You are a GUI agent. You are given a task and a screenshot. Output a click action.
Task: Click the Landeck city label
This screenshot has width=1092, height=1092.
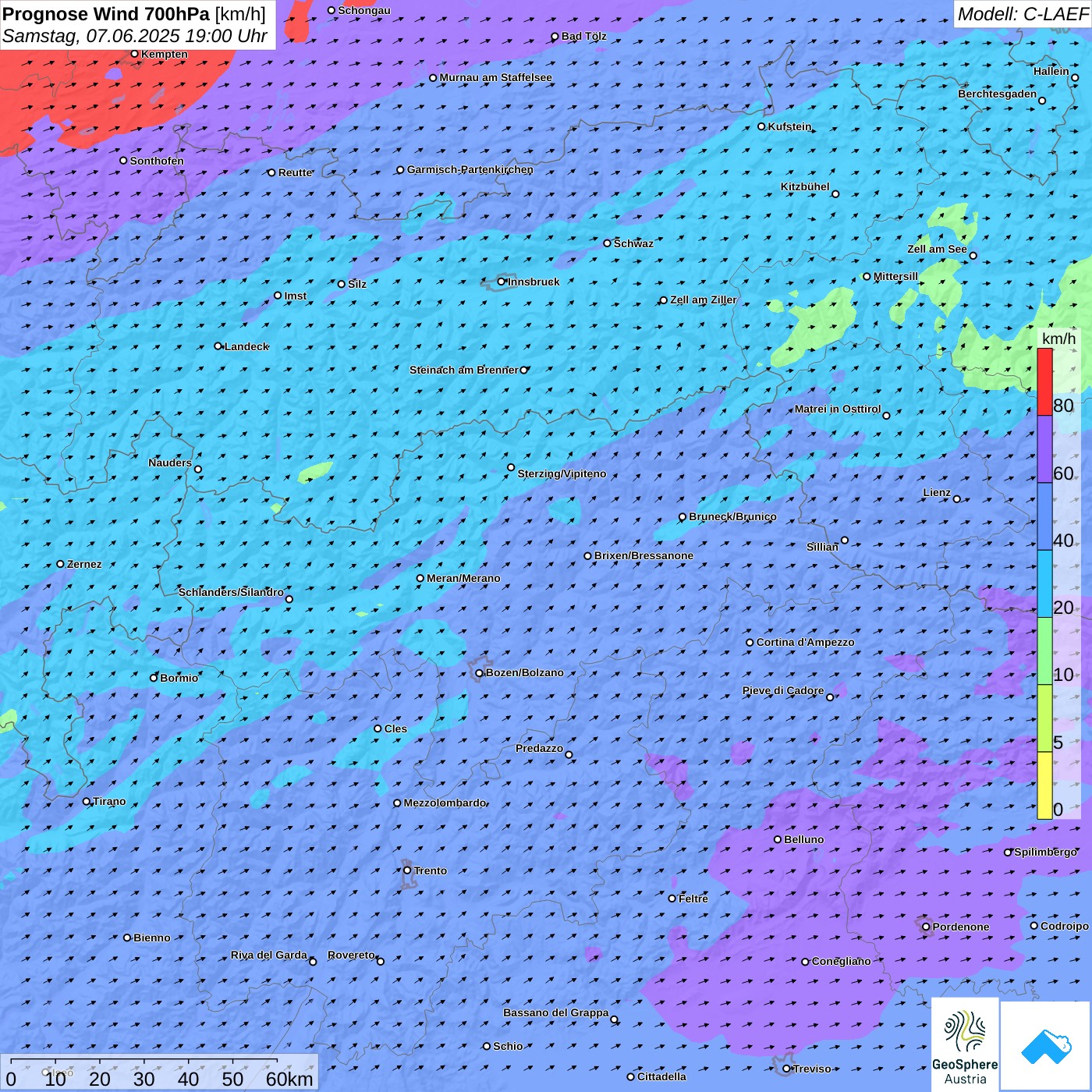point(246,346)
